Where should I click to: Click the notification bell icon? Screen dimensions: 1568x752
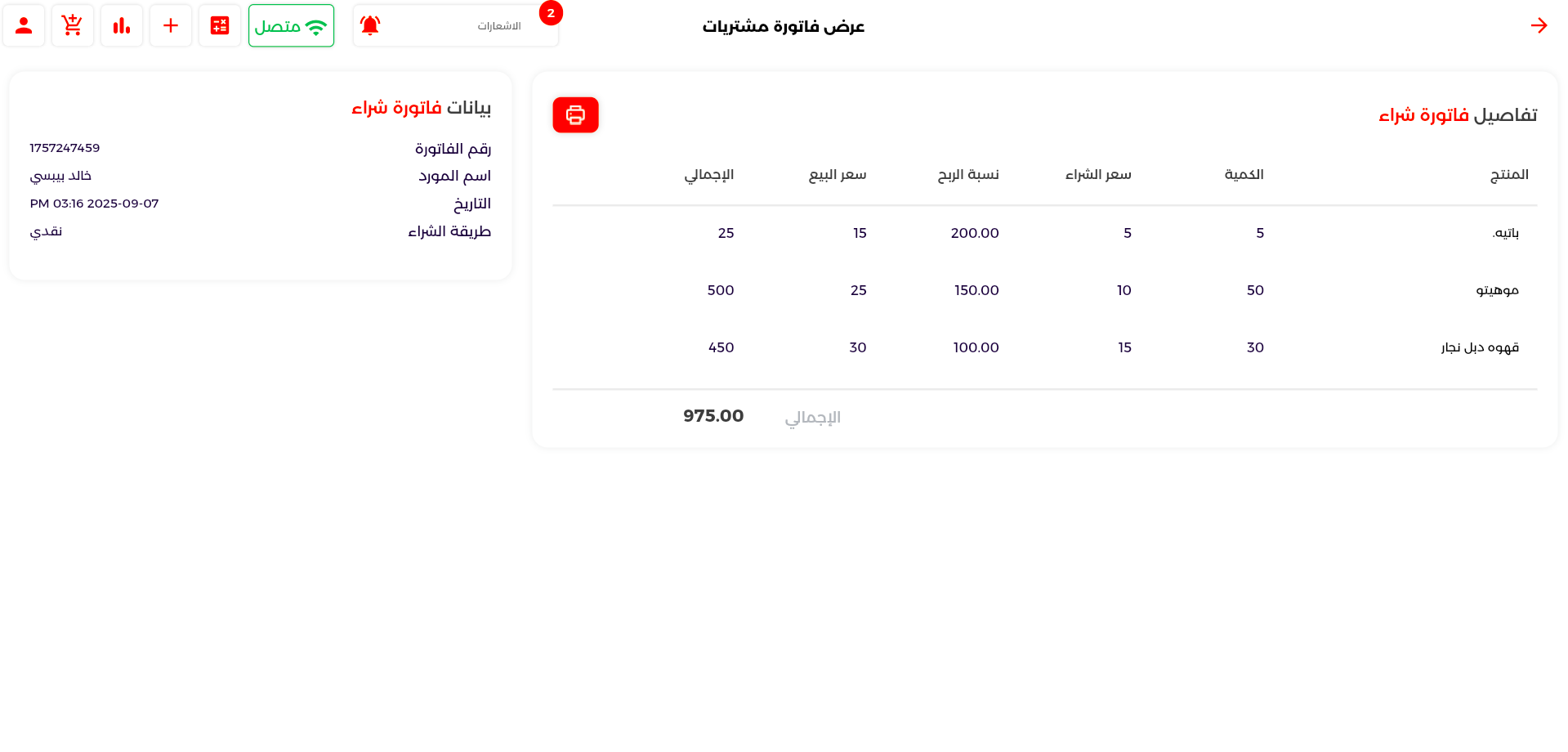coord(370,25)
